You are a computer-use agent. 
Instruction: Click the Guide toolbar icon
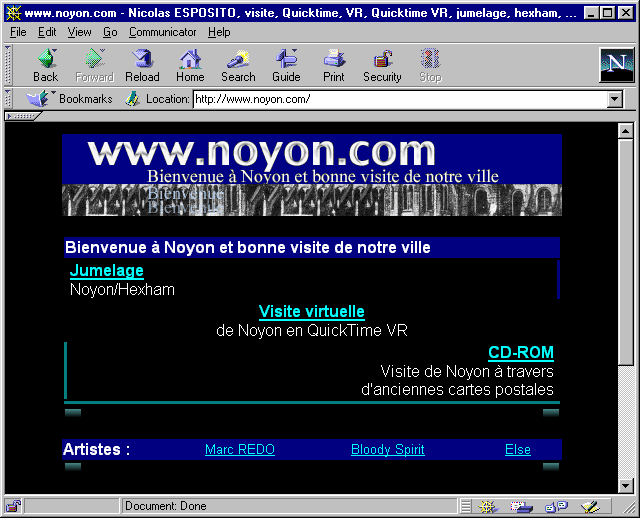pos(286,65)
